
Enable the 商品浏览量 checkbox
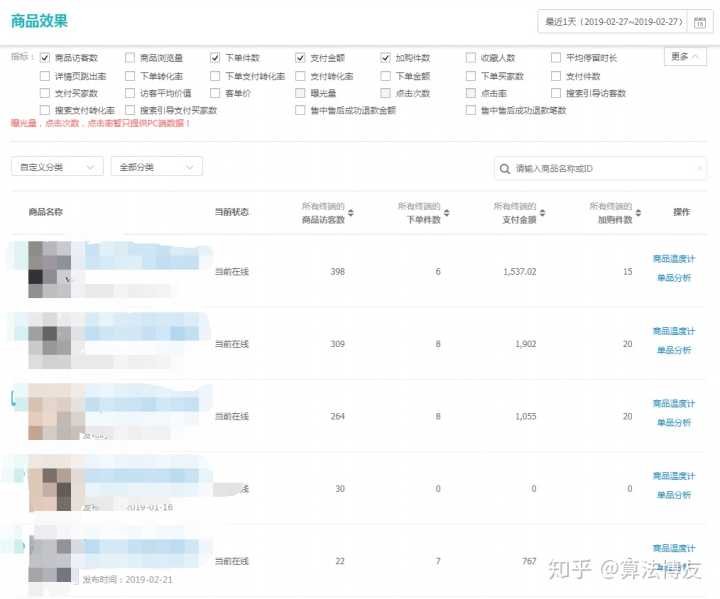(x=130, y=58)
